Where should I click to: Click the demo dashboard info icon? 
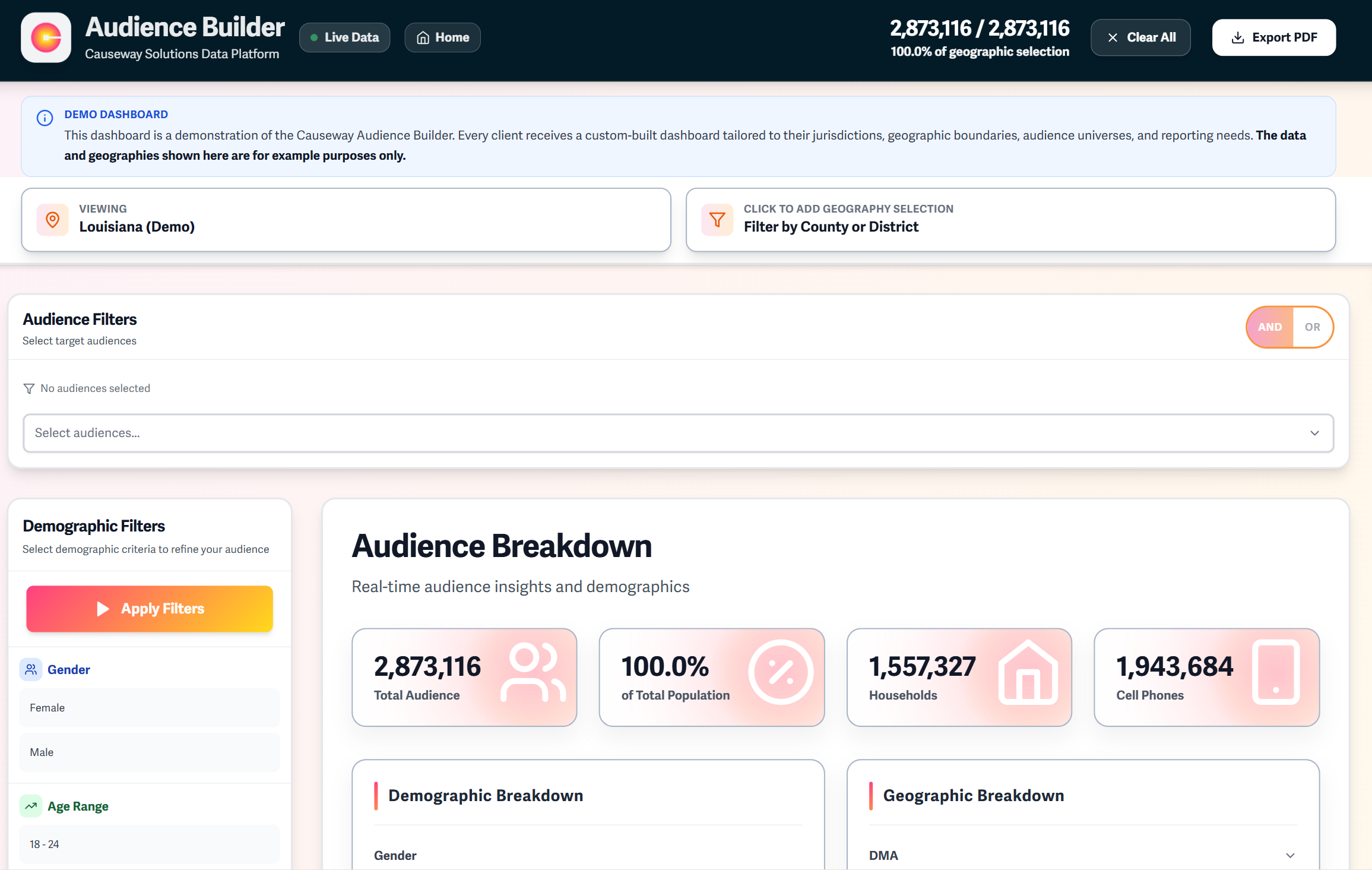tap(45, 118)
